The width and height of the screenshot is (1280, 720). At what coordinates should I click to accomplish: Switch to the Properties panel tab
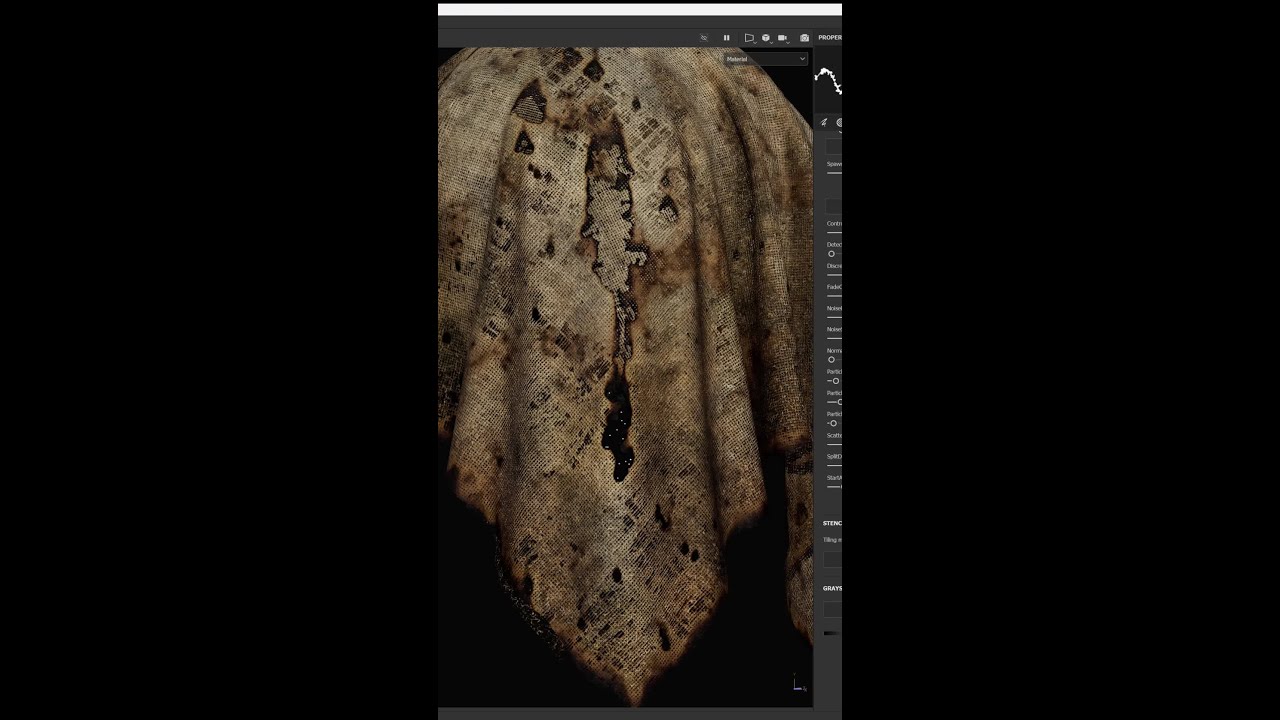coord(830,38)
